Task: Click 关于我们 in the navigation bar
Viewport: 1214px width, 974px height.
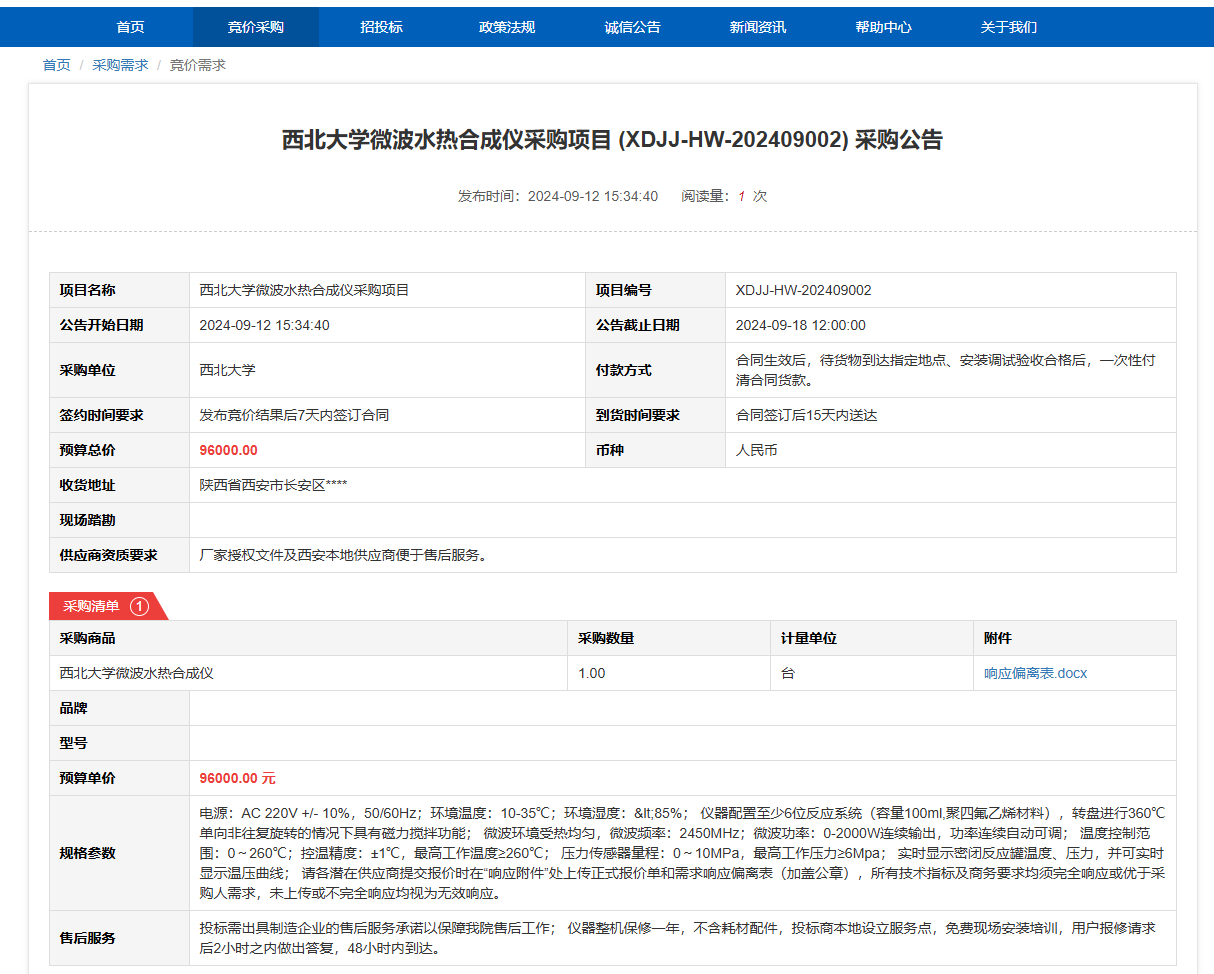Action: tap(1009, 27)
